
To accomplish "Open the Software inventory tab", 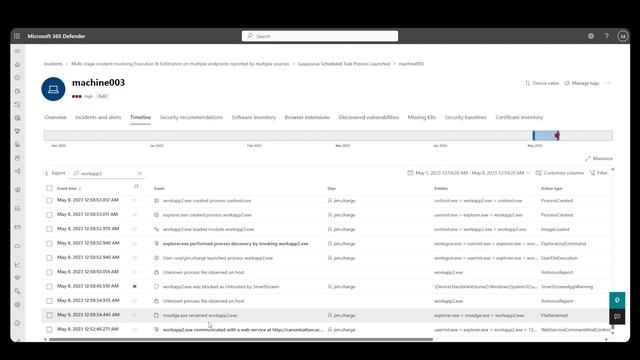I will [x=254, y=117].
